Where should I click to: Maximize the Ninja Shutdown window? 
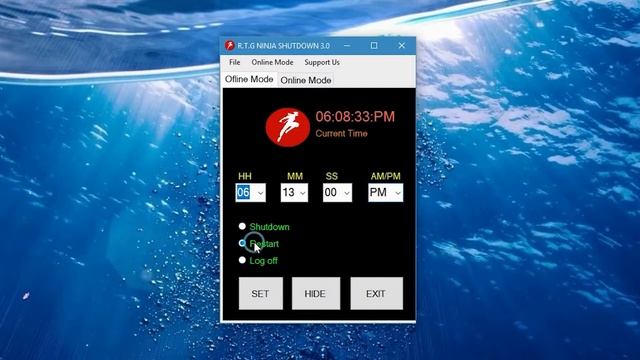tap(374, 46)
